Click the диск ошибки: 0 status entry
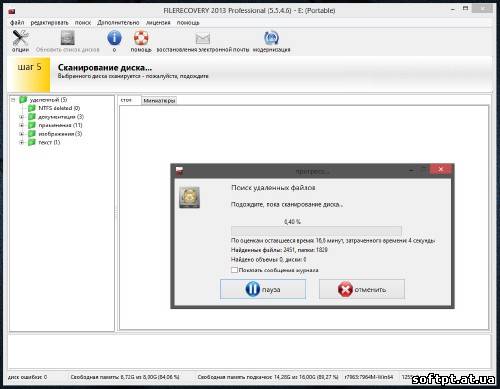 coord(27,377)
